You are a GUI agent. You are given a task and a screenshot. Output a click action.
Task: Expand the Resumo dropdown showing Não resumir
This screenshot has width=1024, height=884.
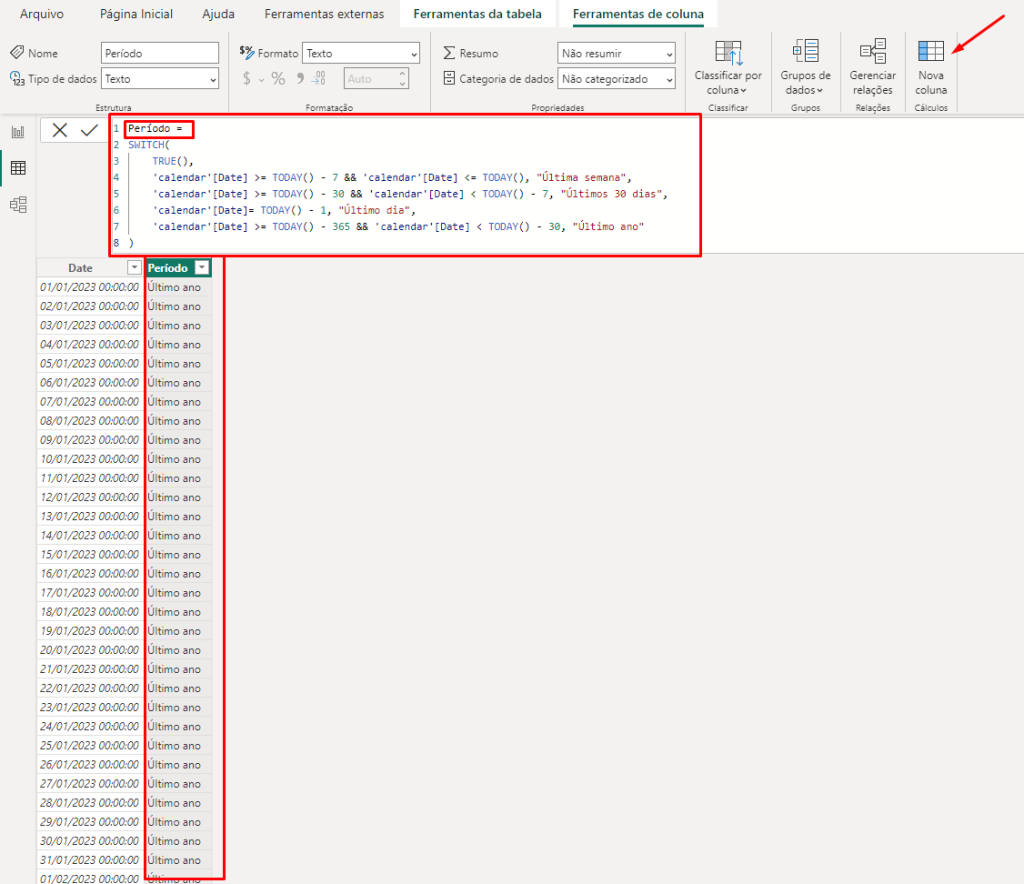click(x=616, y=53)
